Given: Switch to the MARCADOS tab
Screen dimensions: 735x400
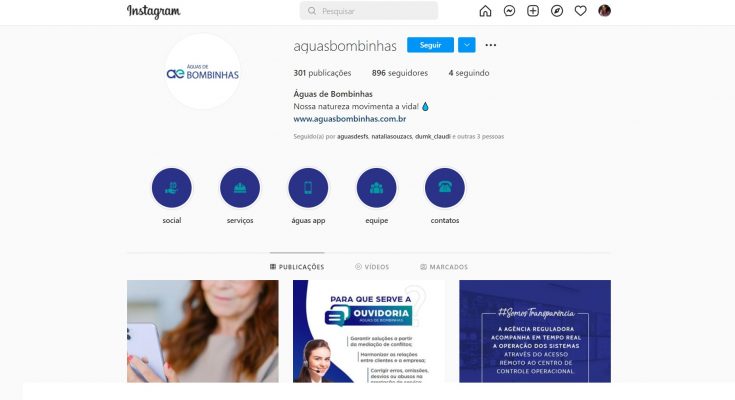Looking at the screenshot, I should 444,267.
